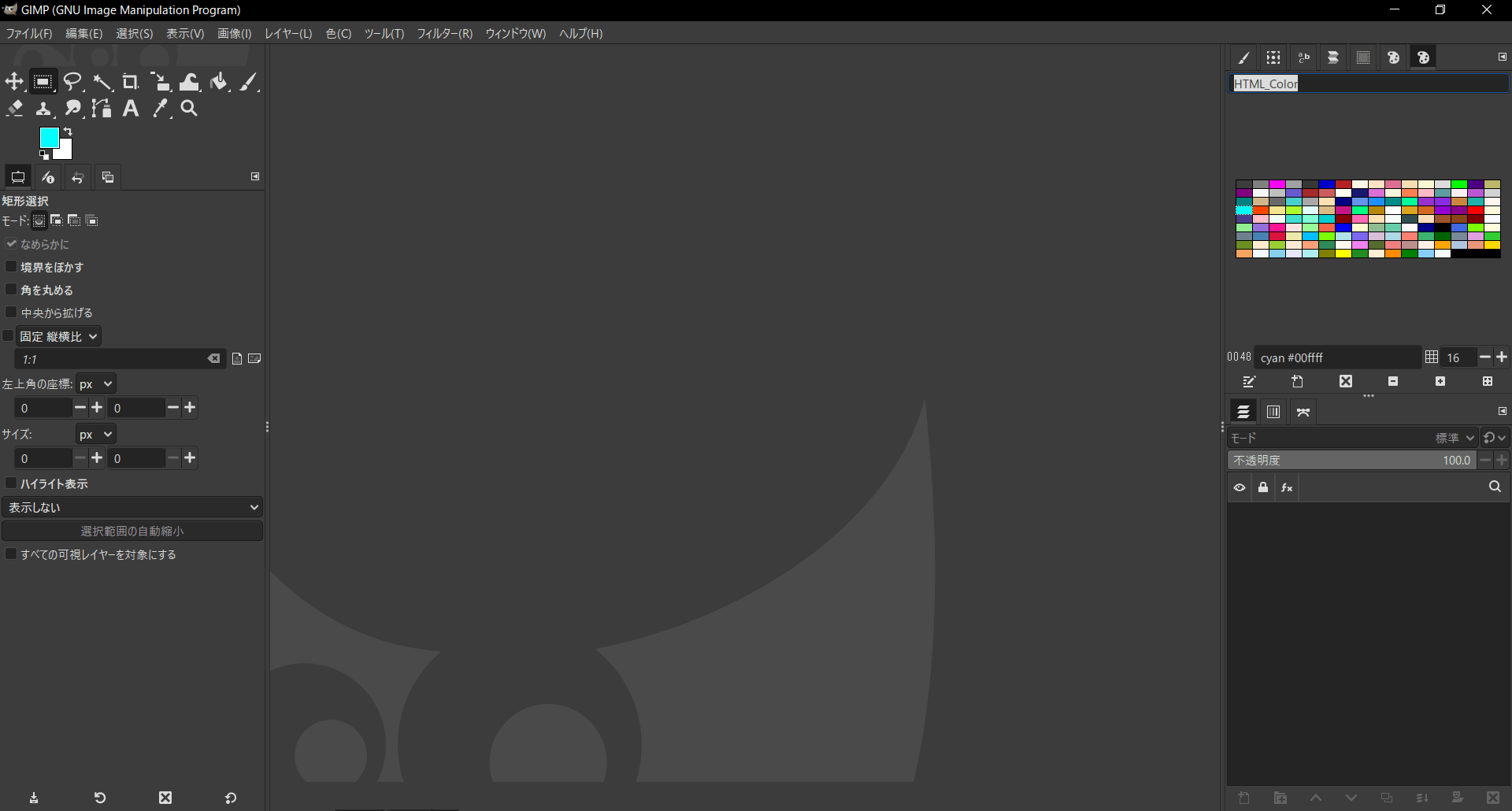The width and height of the screenshot is (1512, 811).
Task: Open the ウィンドウ(W) menu
Action: coord(516,33)
